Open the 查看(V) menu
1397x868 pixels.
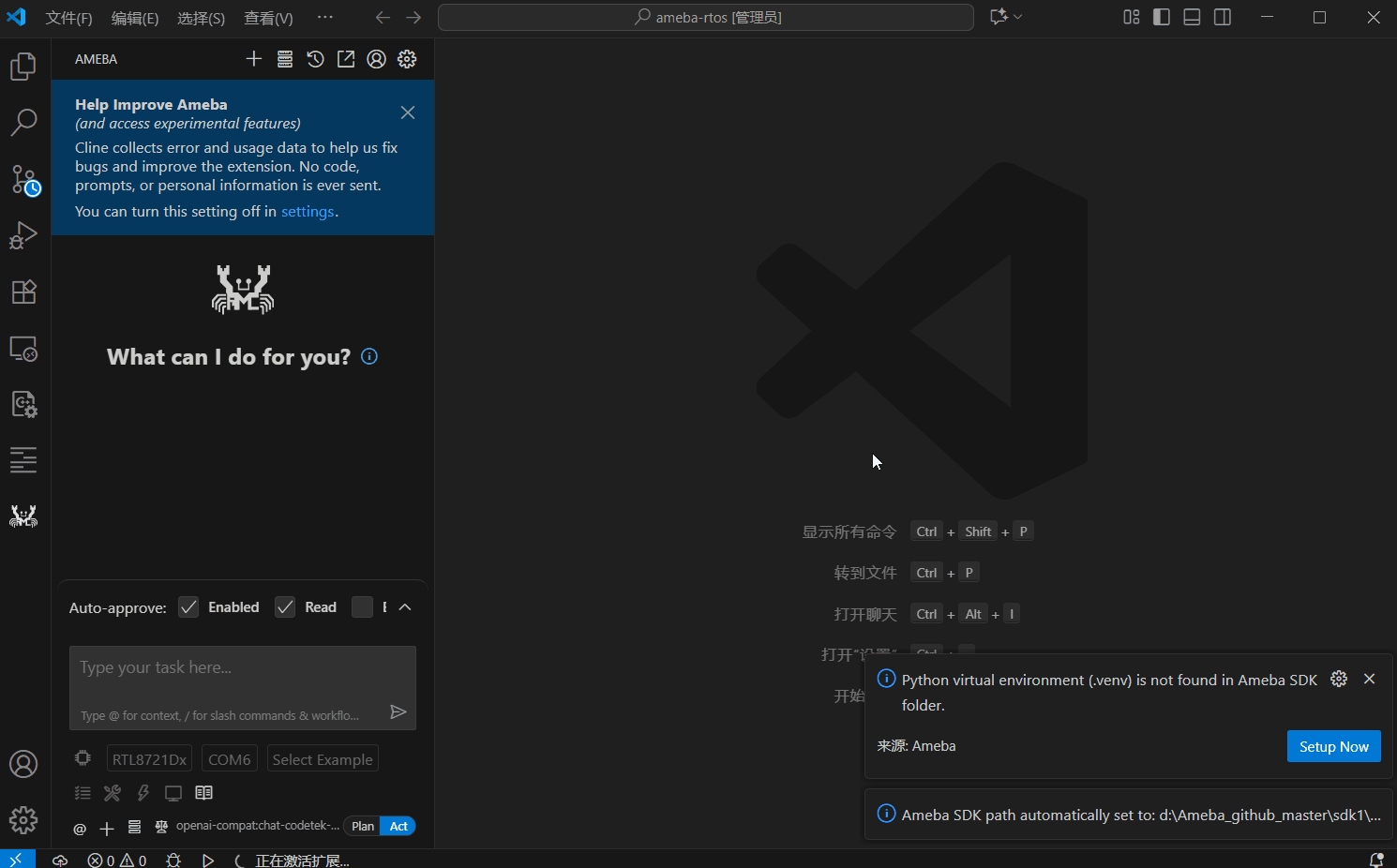tap(268, 18)
